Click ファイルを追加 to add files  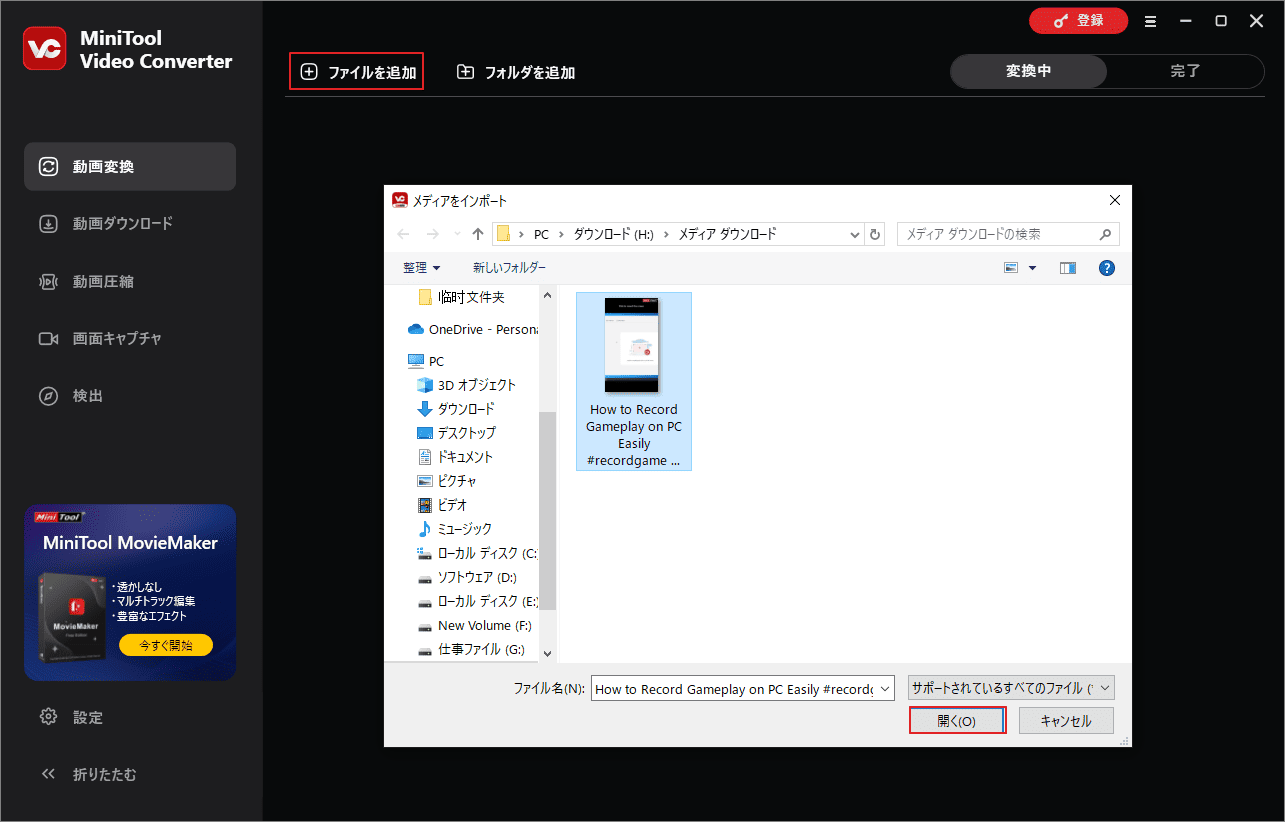coord(357,72)
